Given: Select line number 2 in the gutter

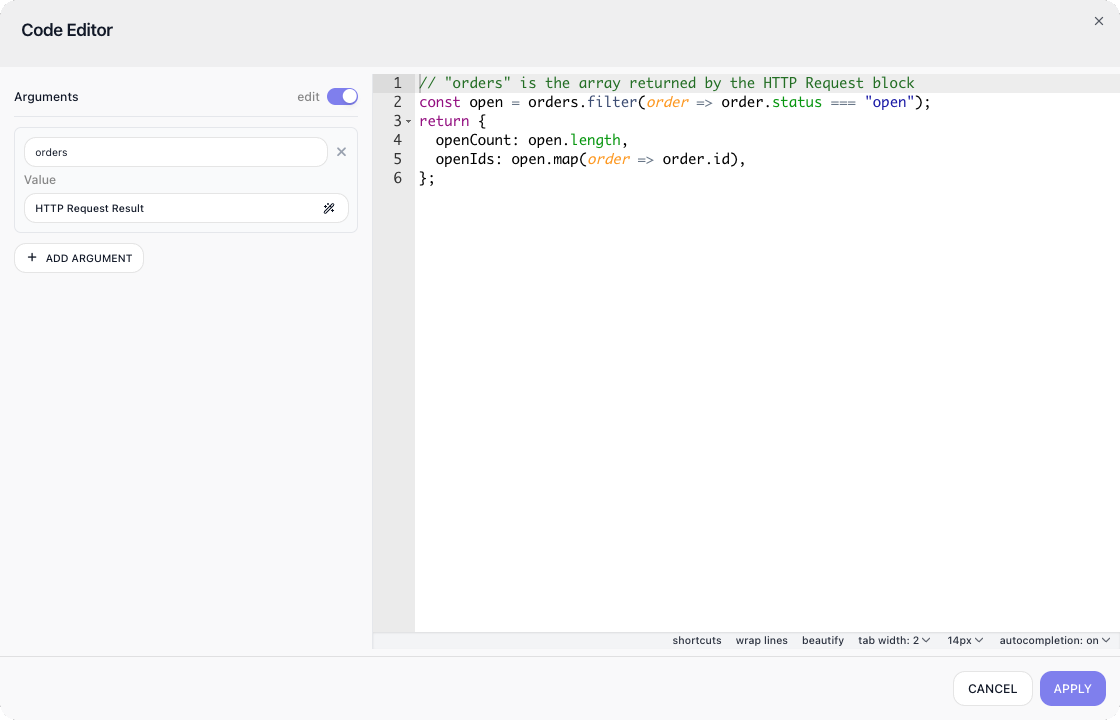Looking at the screenshot, I should tap(398, 102).
